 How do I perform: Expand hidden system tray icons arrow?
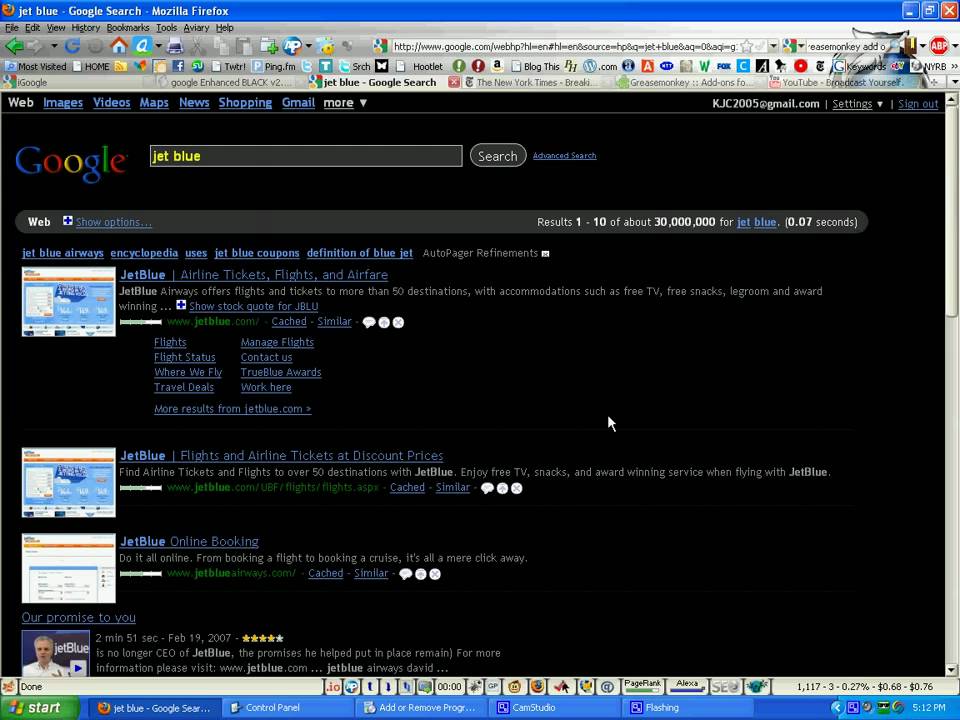[x=837, y=708]
